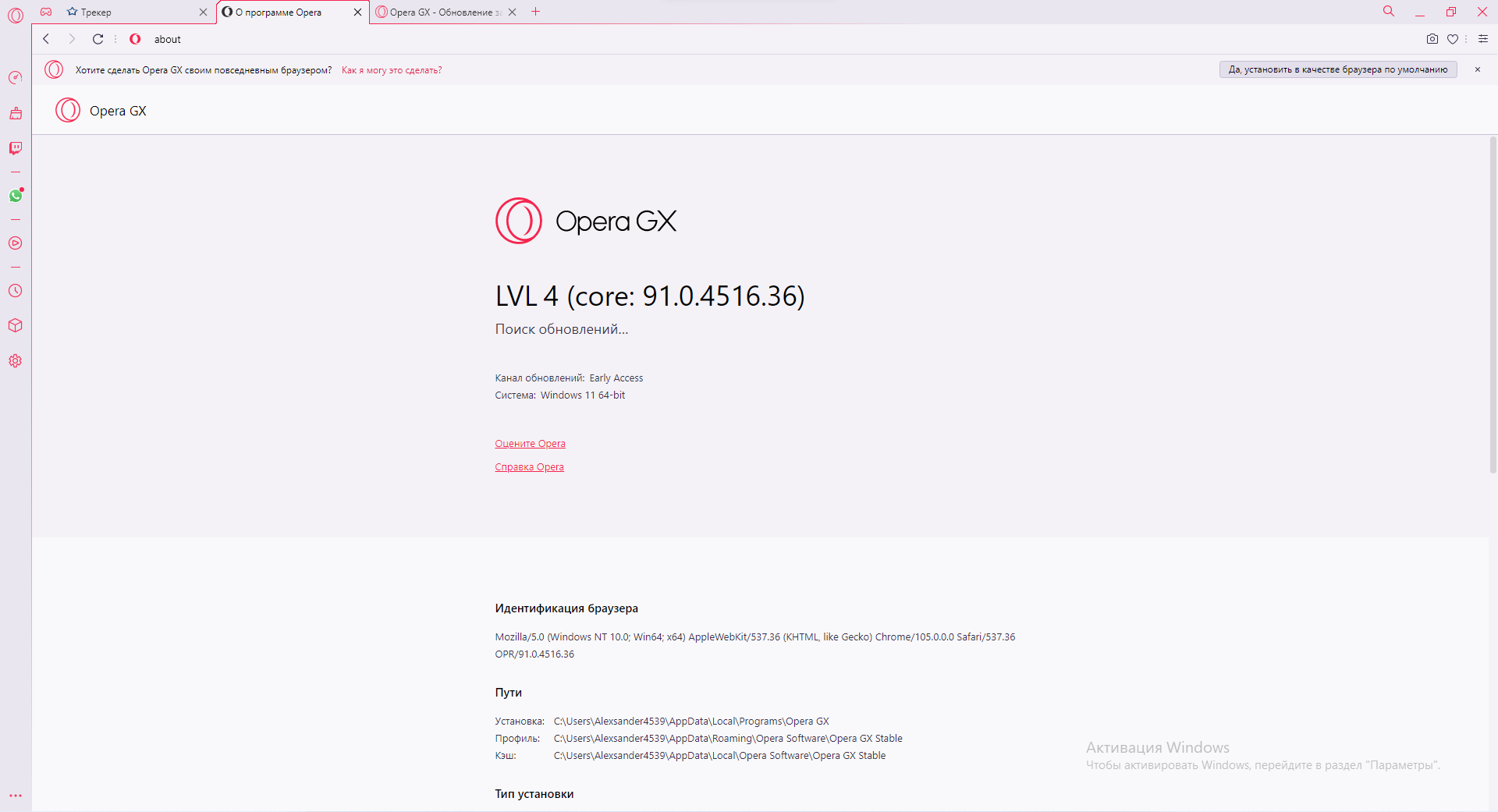Take a snapshot with camera icon
Viewport: 1498px width, 812px height.
(1432, 39)
